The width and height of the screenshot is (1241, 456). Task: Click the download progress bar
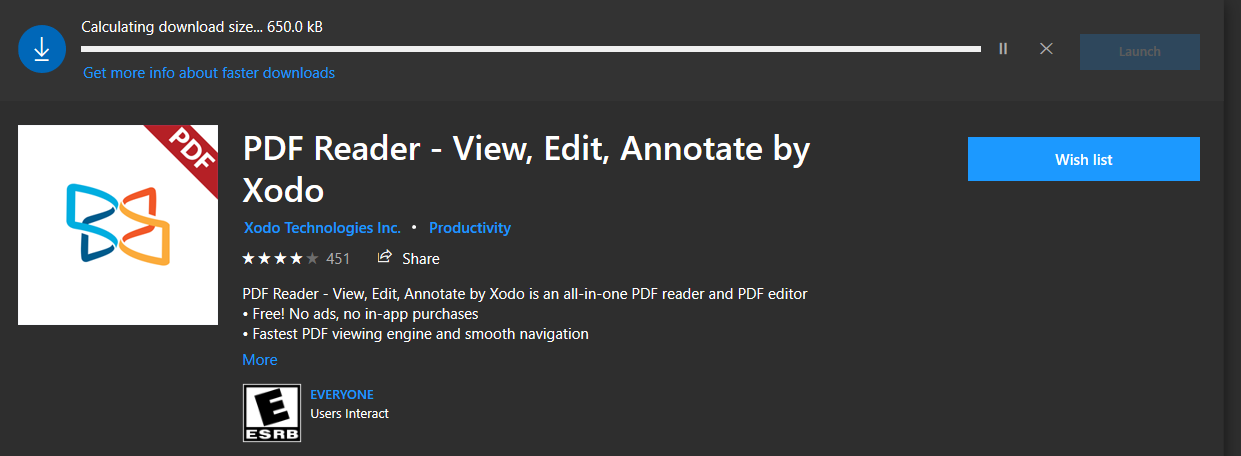pos(531,48)
